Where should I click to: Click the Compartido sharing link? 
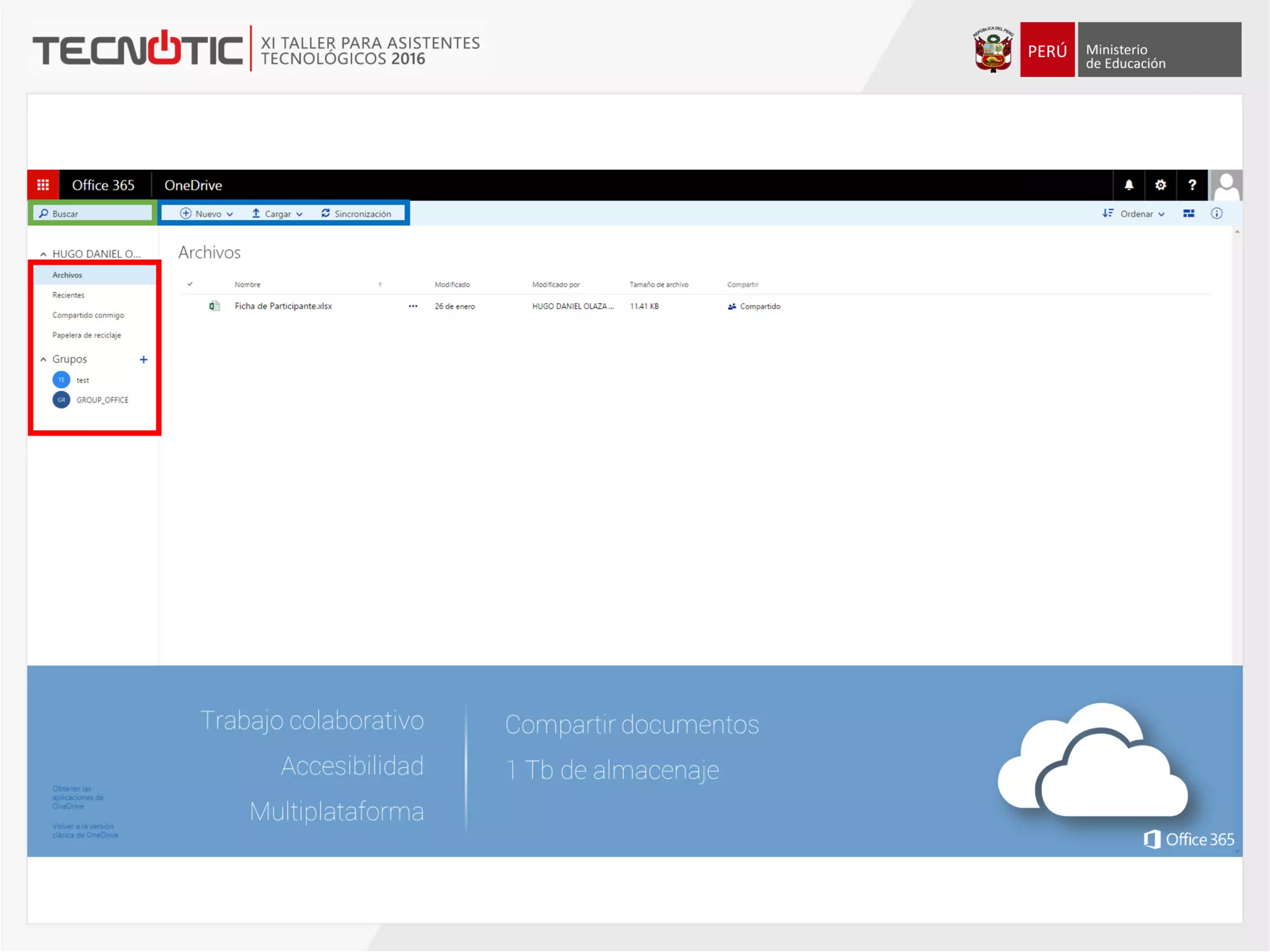pos(759,306)
